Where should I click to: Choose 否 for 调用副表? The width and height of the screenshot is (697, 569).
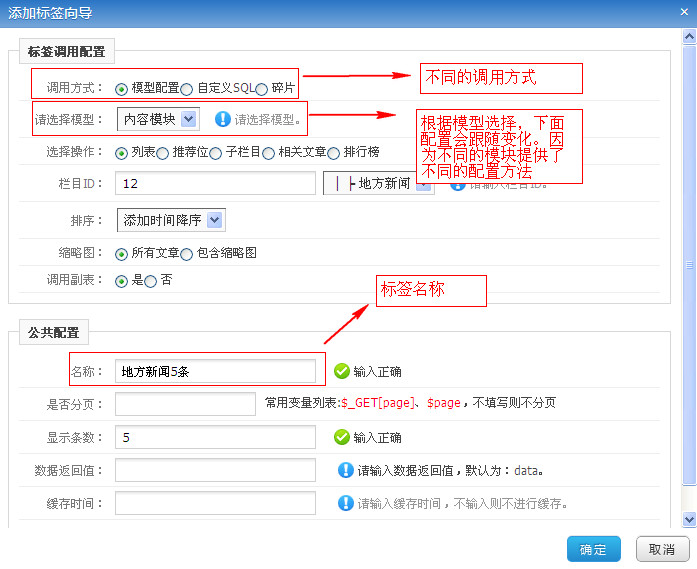pos(151,281)
